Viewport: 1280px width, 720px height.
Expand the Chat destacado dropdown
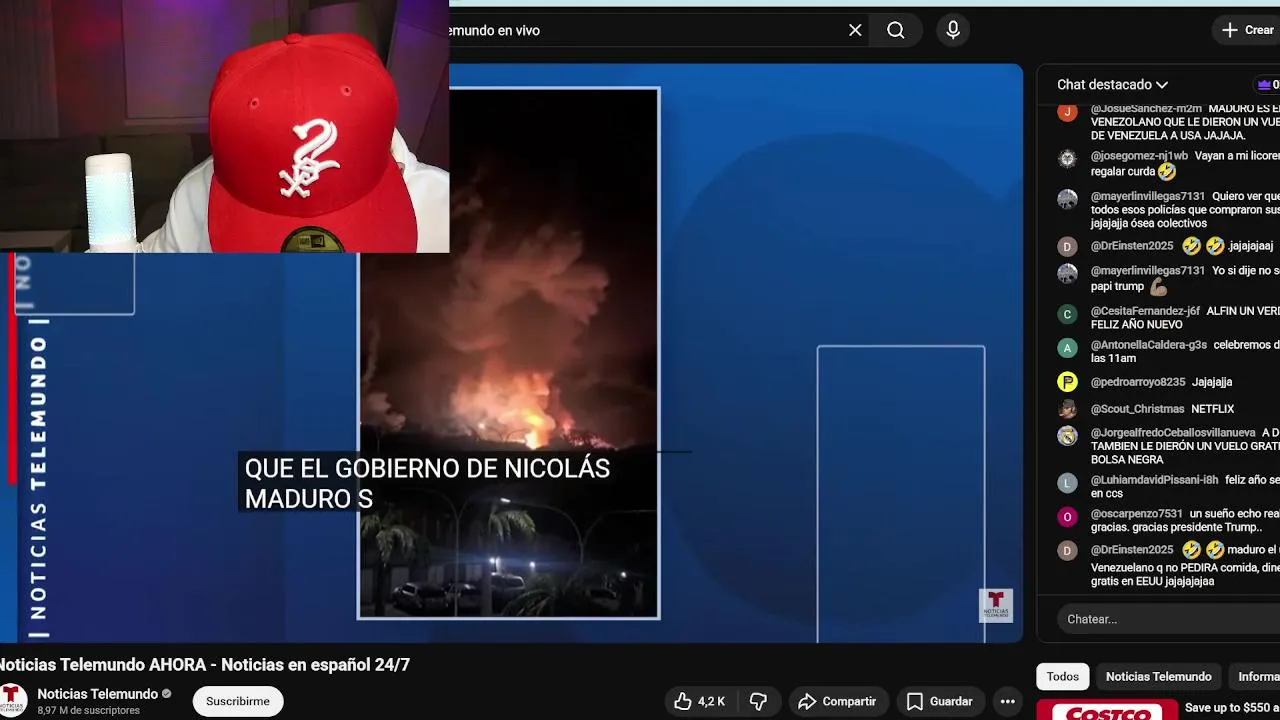tap(1112, 85)
